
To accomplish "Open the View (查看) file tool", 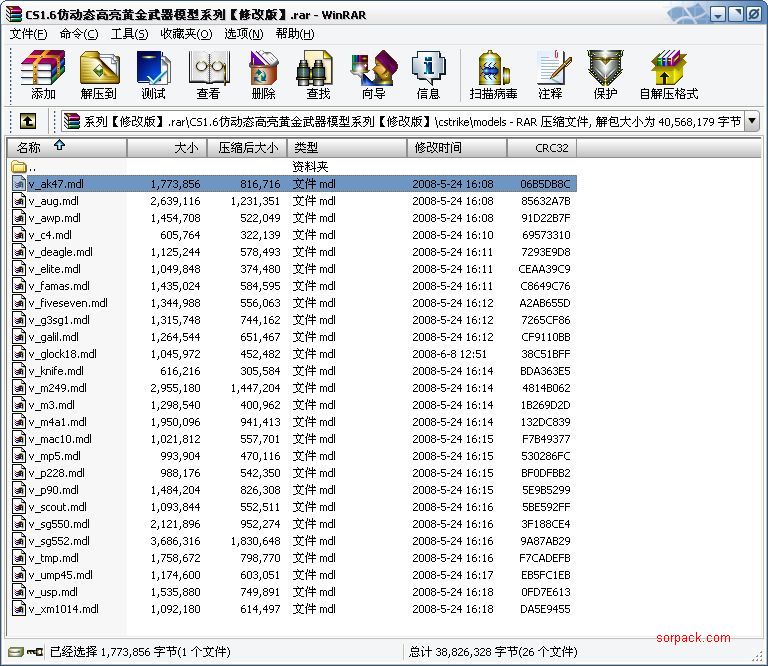I will click(x=208, y=75).
